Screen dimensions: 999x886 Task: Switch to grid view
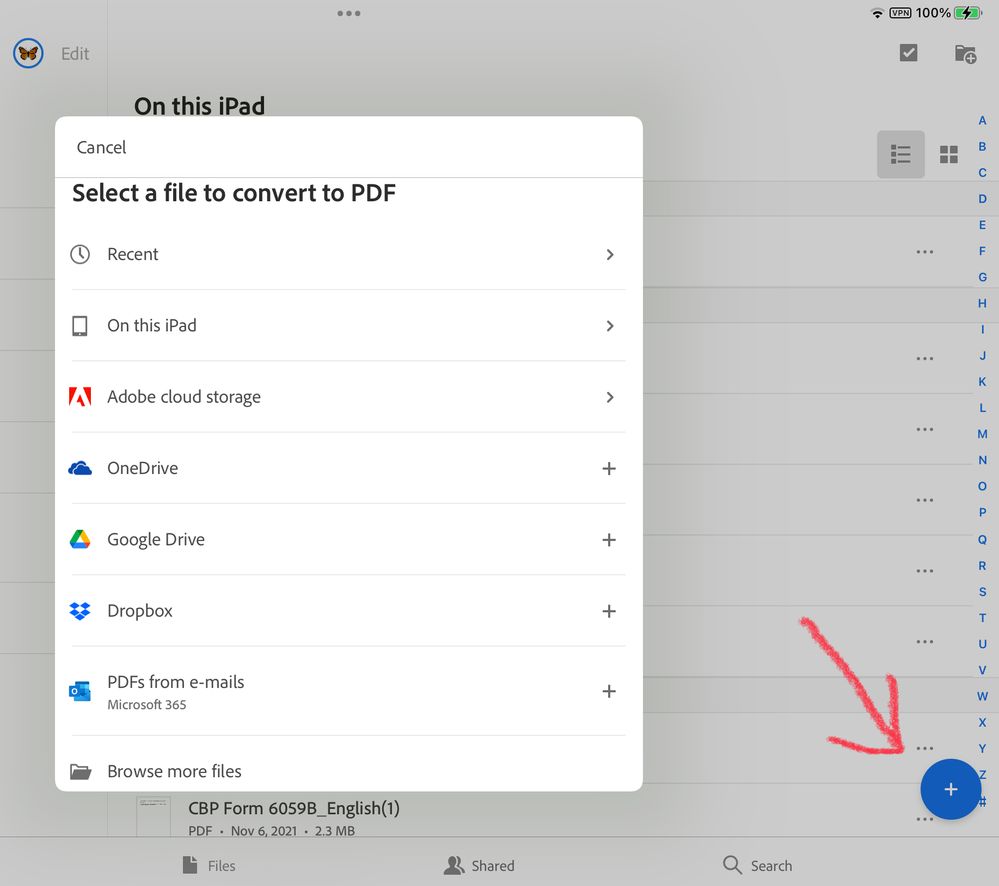click(x=949, y=154)
